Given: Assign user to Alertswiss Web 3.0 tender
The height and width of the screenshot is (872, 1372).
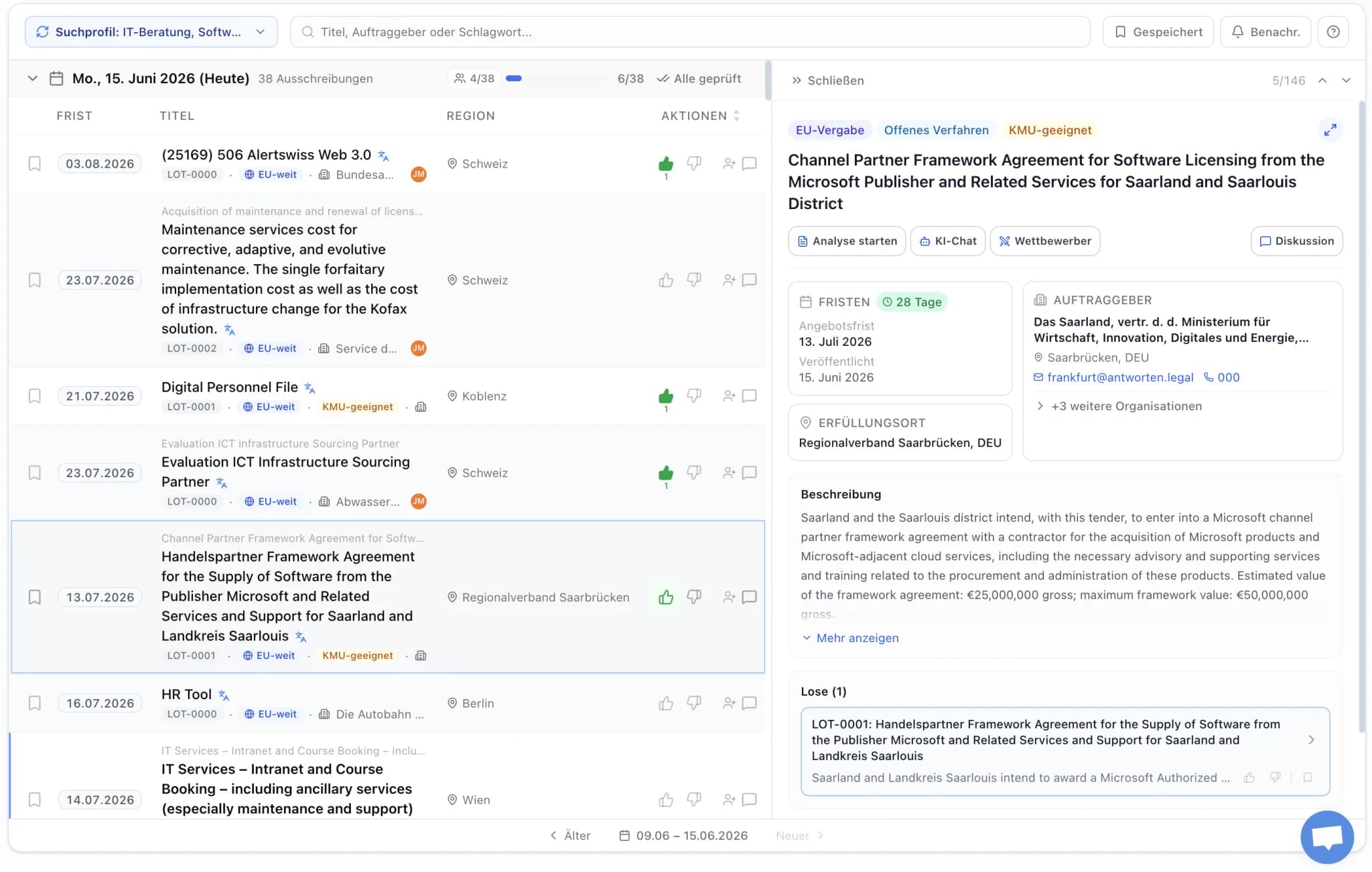Looking at the screenshot, I should click(x=729, y=164).
